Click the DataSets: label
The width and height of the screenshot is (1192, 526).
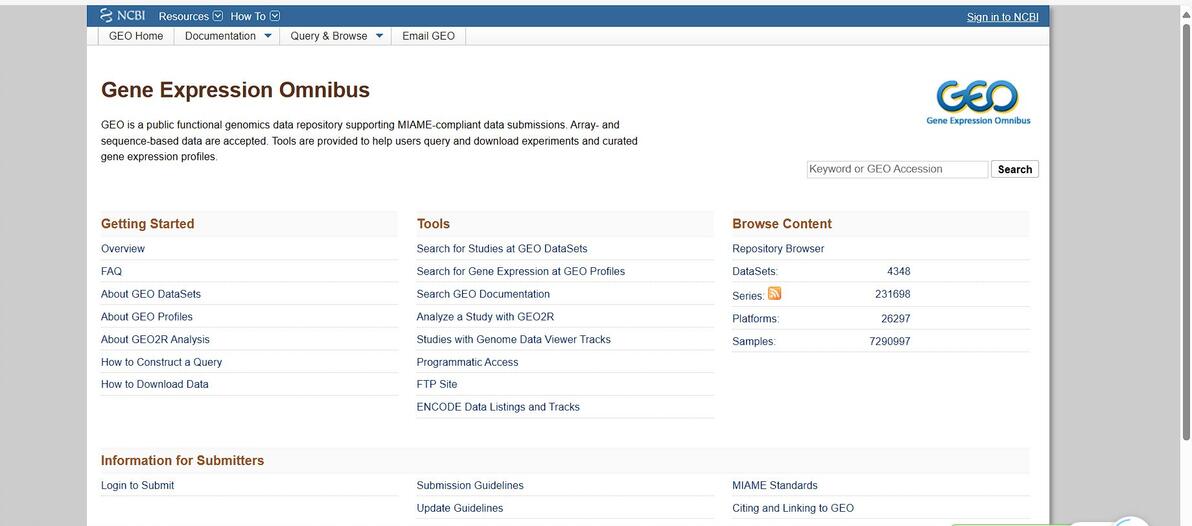pyautogui.click(x=755, y=271)
